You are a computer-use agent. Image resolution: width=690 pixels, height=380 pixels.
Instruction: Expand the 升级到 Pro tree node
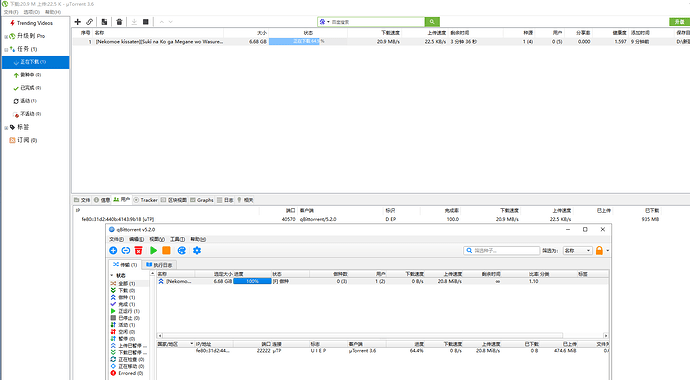point(6,37)
